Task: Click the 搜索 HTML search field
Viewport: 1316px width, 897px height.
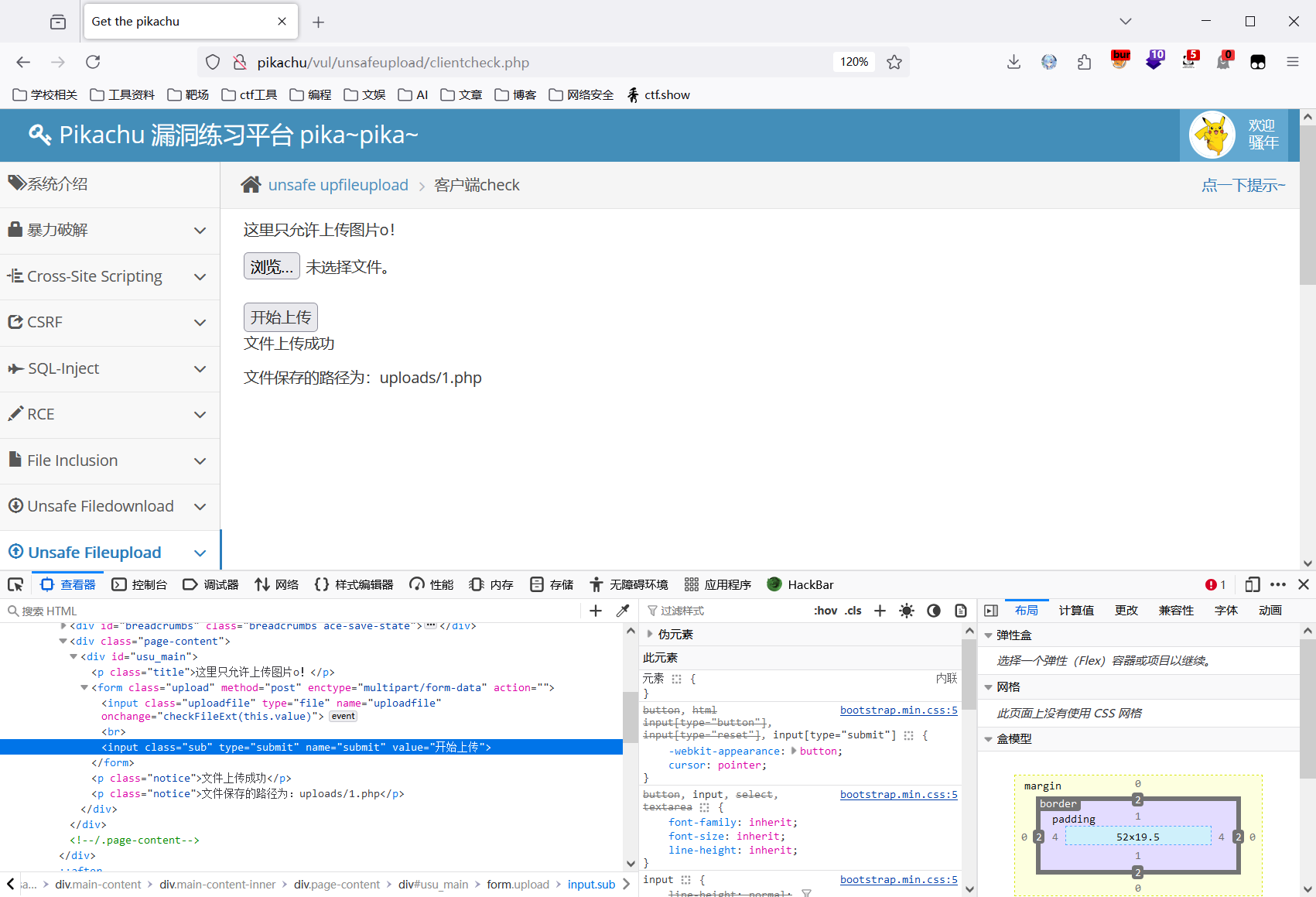Action: [x=294, y=611]
